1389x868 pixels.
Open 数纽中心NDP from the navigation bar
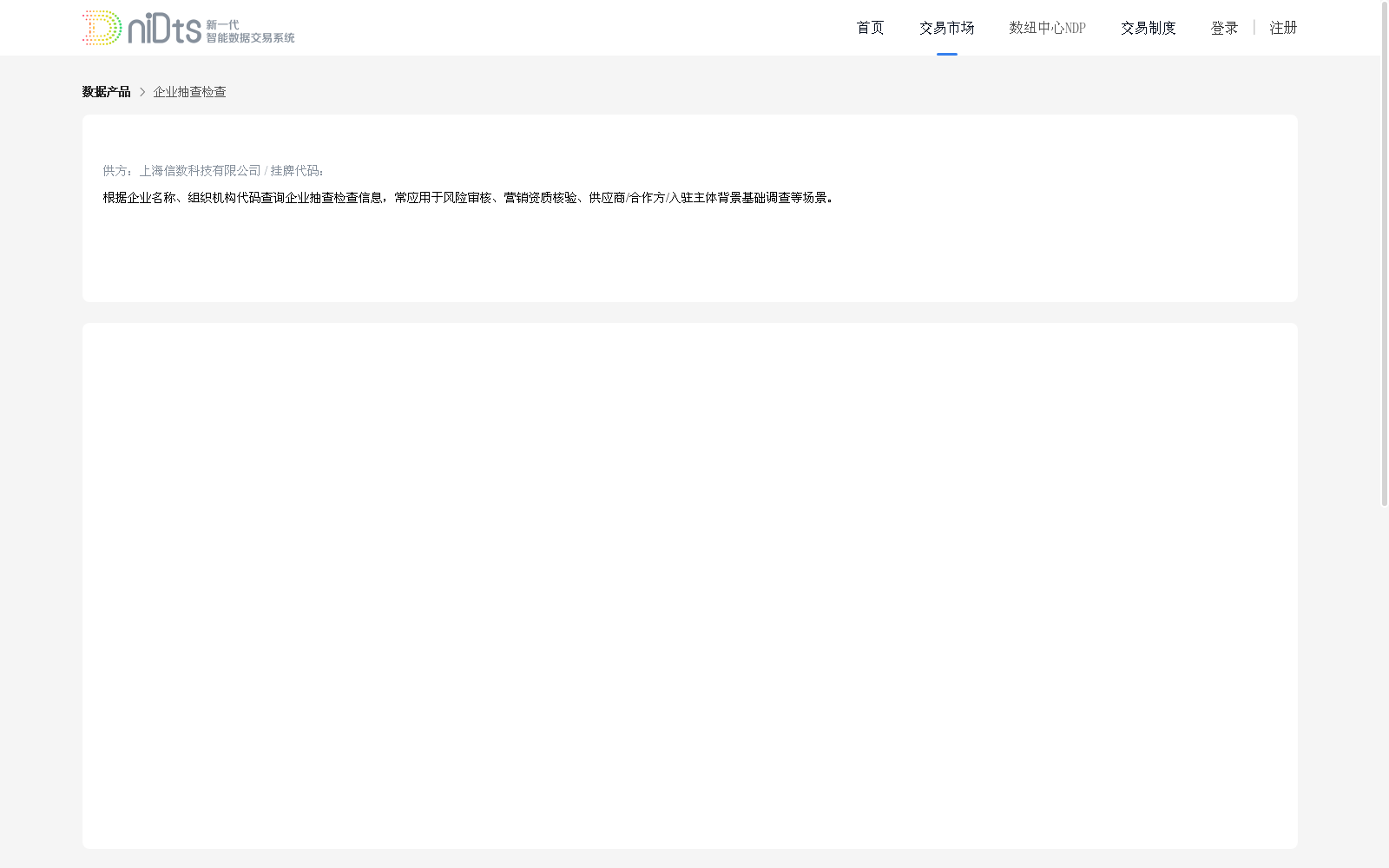point(1047,28)
